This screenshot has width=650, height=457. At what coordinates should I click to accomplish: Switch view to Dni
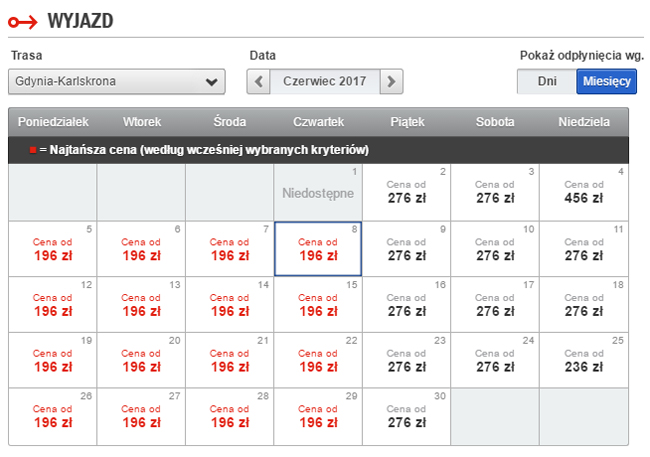(x=547, y=81)
